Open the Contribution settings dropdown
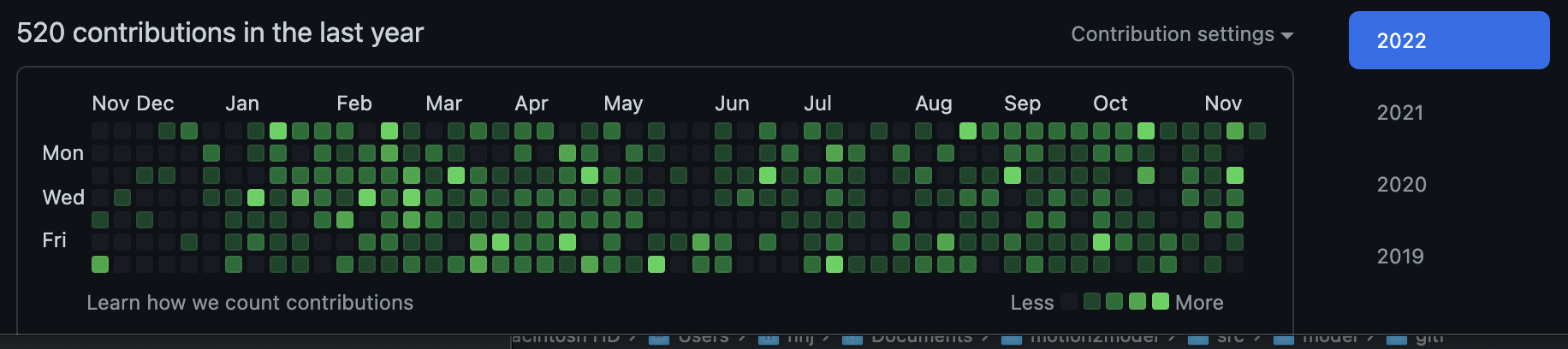Image resolution: width=1568 pixels, height=349 pixels. tap(1182, 34)
